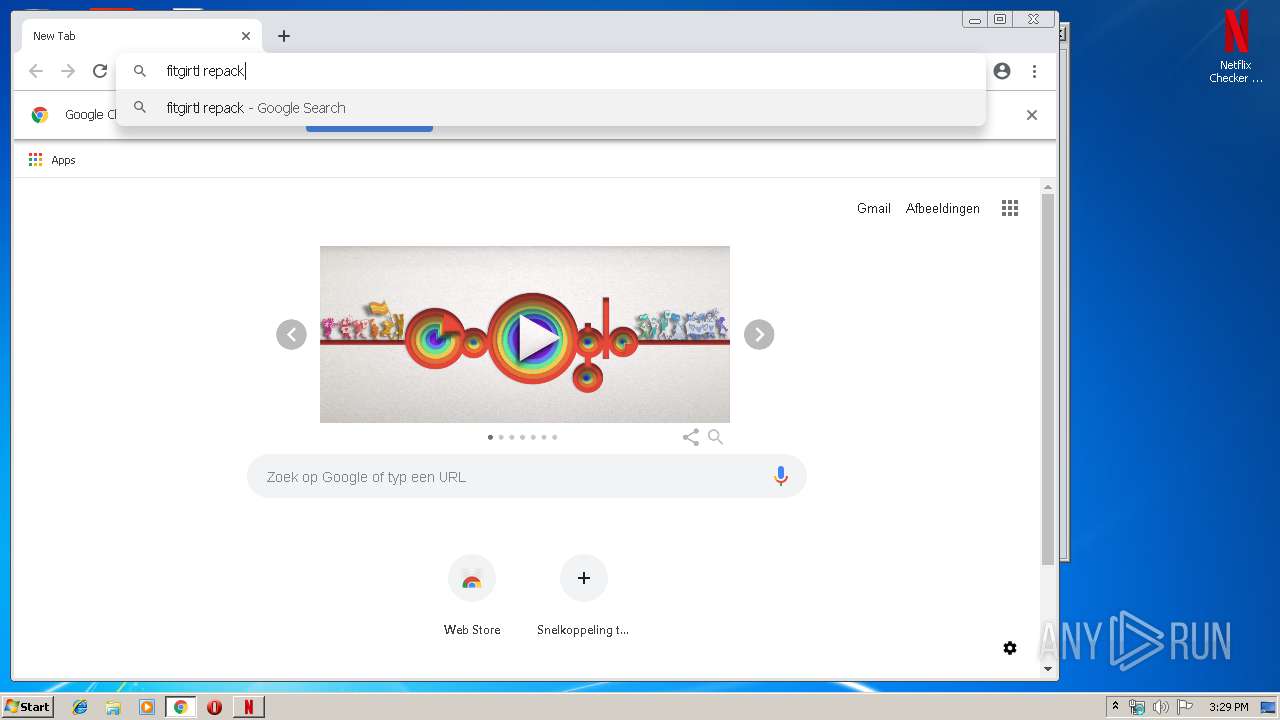Open a new tab with plus button

pyautogui.click(x=284, y=36)
